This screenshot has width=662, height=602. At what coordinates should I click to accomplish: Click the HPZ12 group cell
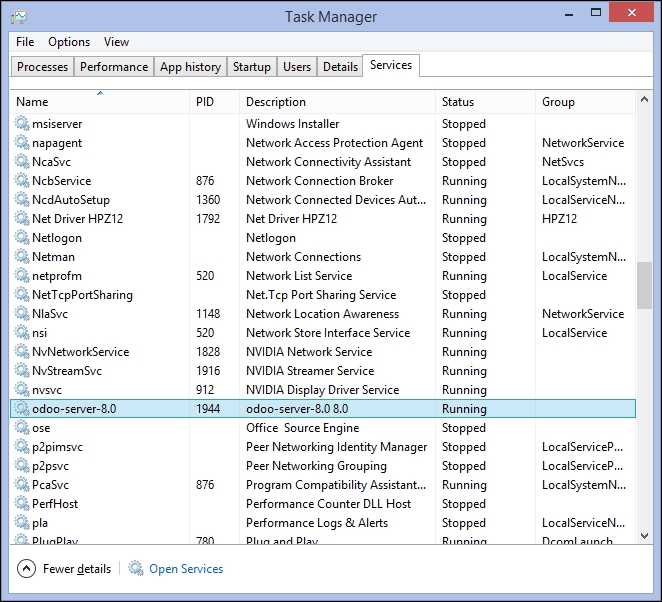click(x=559, y=219)
